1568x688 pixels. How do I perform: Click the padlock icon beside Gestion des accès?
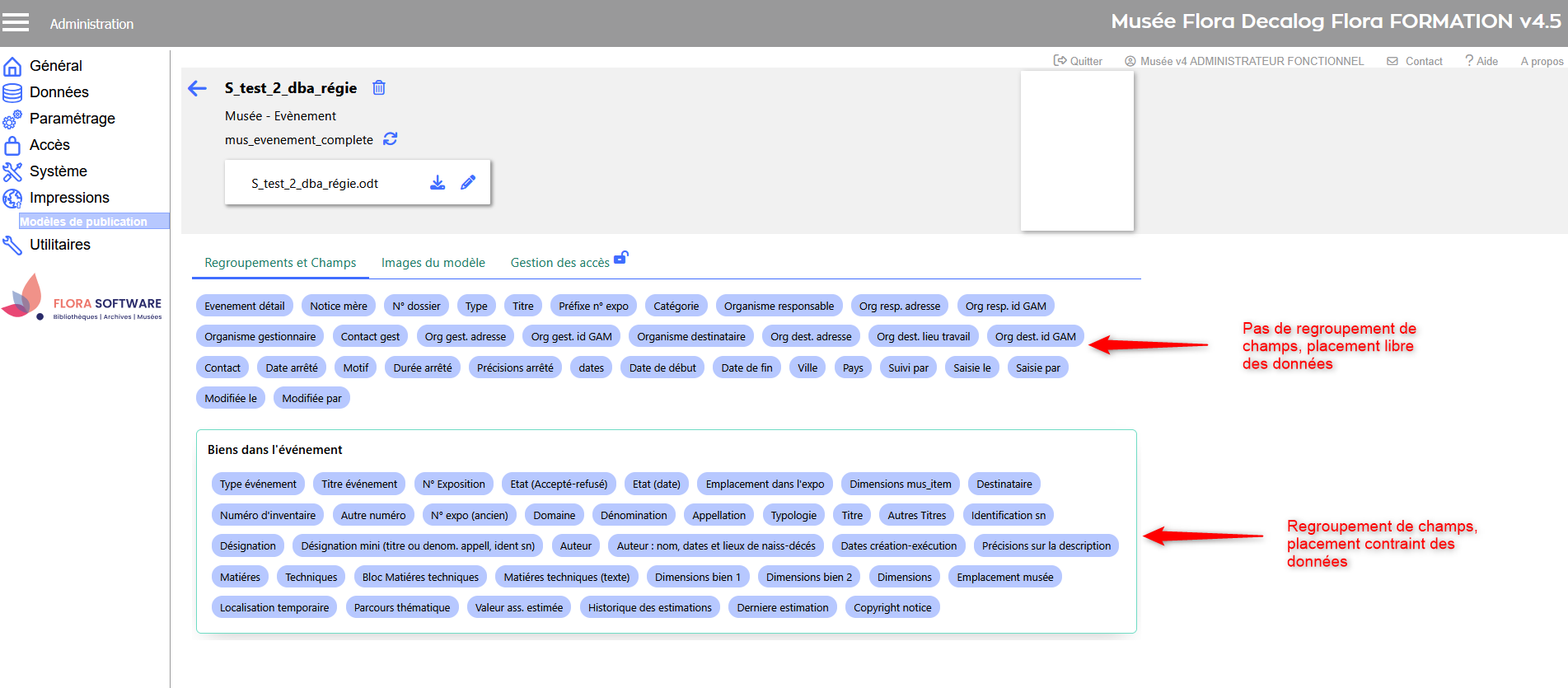click(621, 257)
